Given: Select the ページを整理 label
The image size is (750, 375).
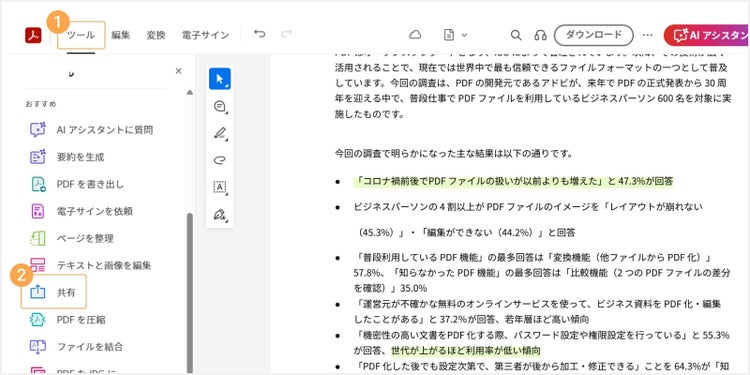Looking at the screenshot, I should 85,238.
